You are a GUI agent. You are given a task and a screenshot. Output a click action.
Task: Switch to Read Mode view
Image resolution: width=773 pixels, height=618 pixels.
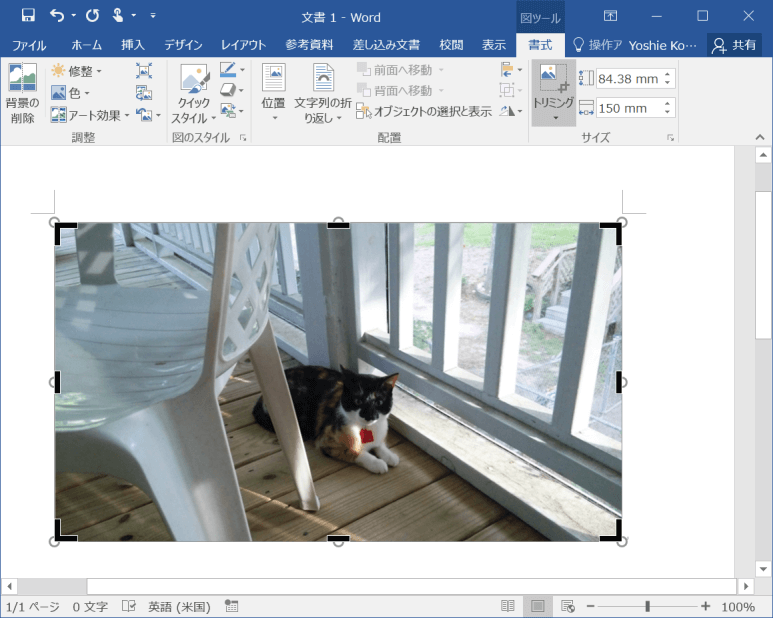(508, 606)
